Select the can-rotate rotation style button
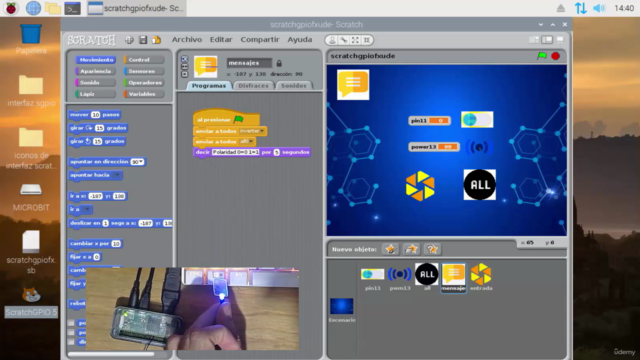 [184, 59]
